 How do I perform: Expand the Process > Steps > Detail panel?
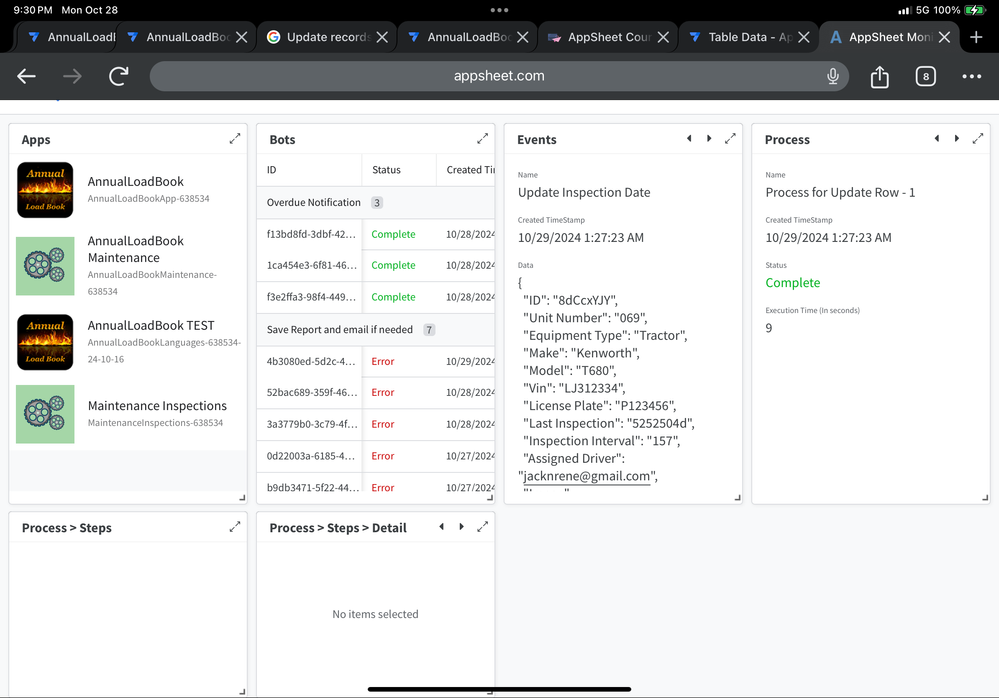[482, 527]
